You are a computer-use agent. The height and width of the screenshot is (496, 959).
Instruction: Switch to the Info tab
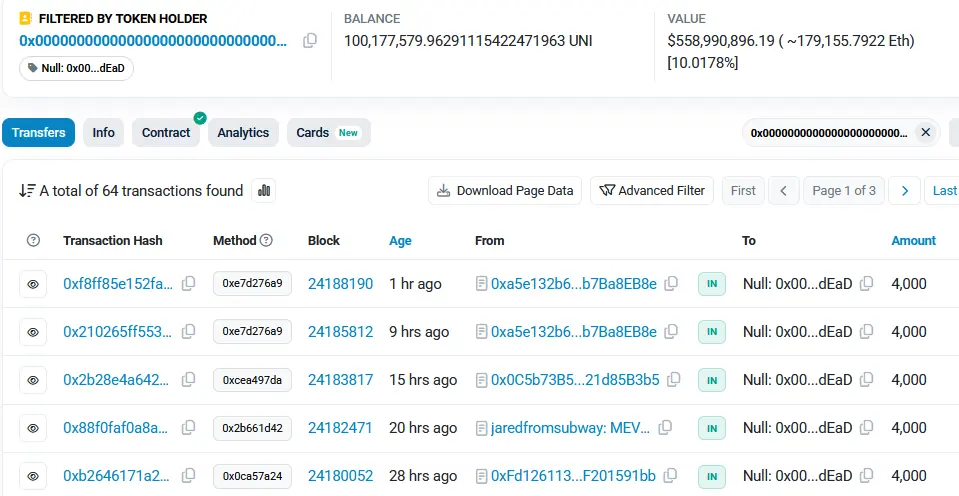[x=103, y=133]
